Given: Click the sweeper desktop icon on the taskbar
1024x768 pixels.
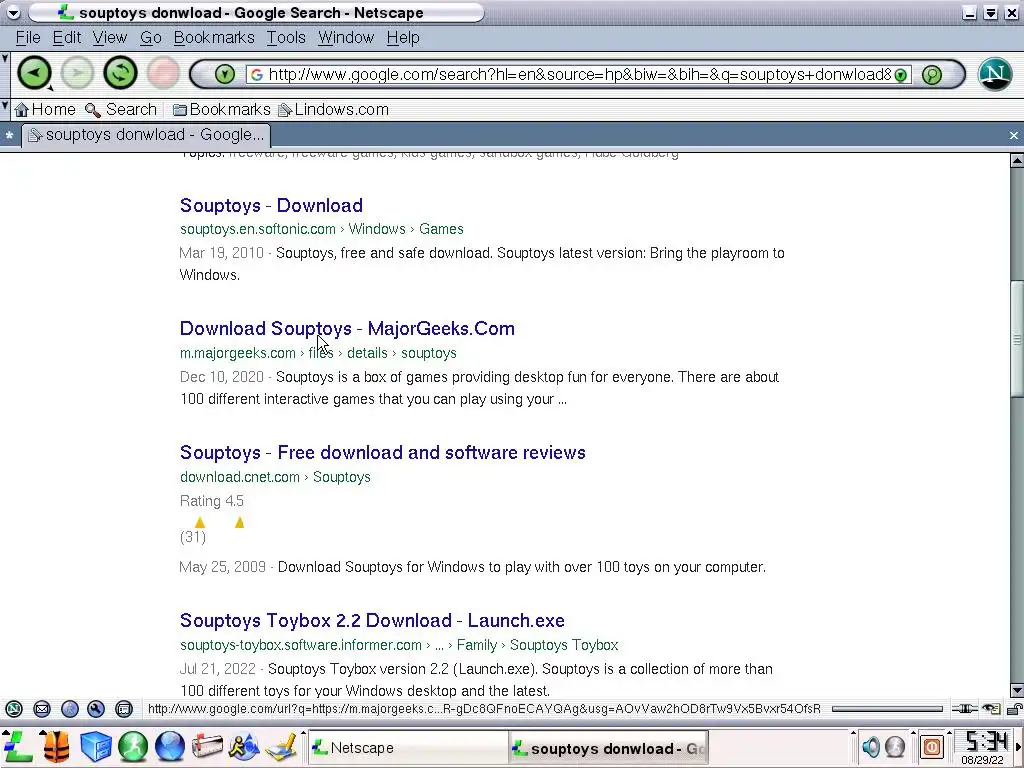Looking at the screenshot, I should coord(281,746).
